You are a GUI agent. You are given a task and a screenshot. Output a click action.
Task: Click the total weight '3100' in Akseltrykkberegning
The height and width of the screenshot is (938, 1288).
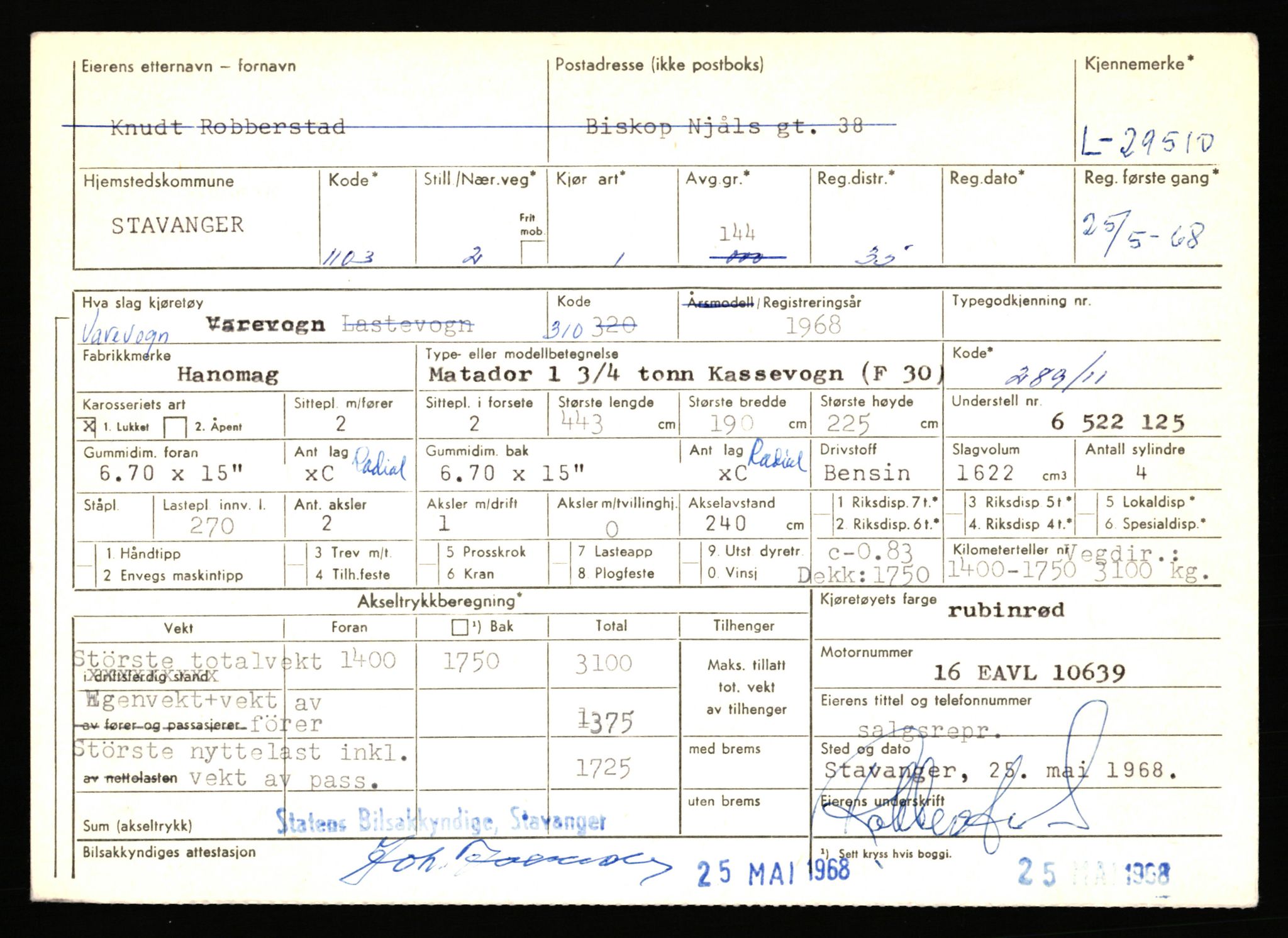tap(603, 663)
